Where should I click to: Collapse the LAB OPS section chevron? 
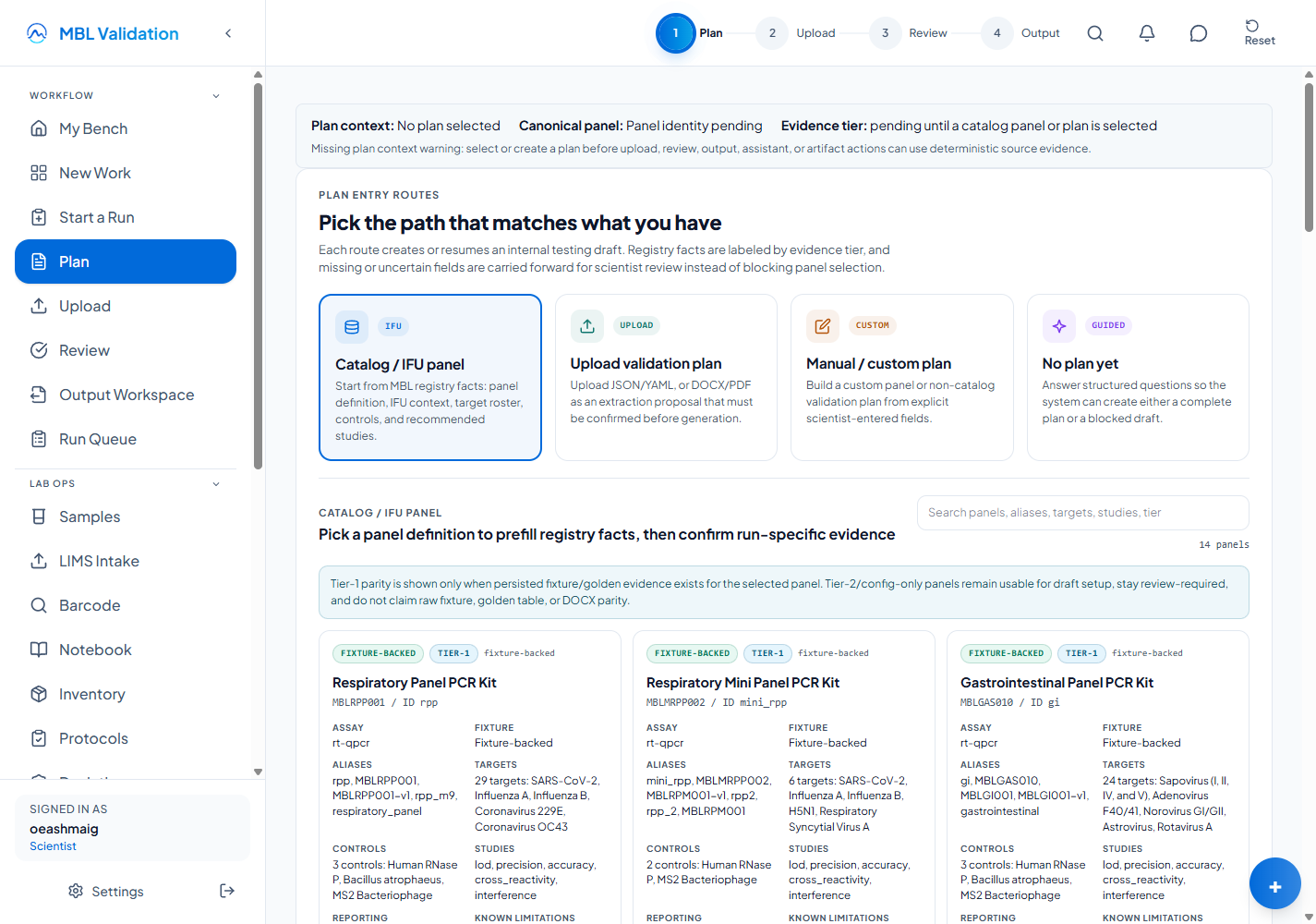tap(216, 484)
